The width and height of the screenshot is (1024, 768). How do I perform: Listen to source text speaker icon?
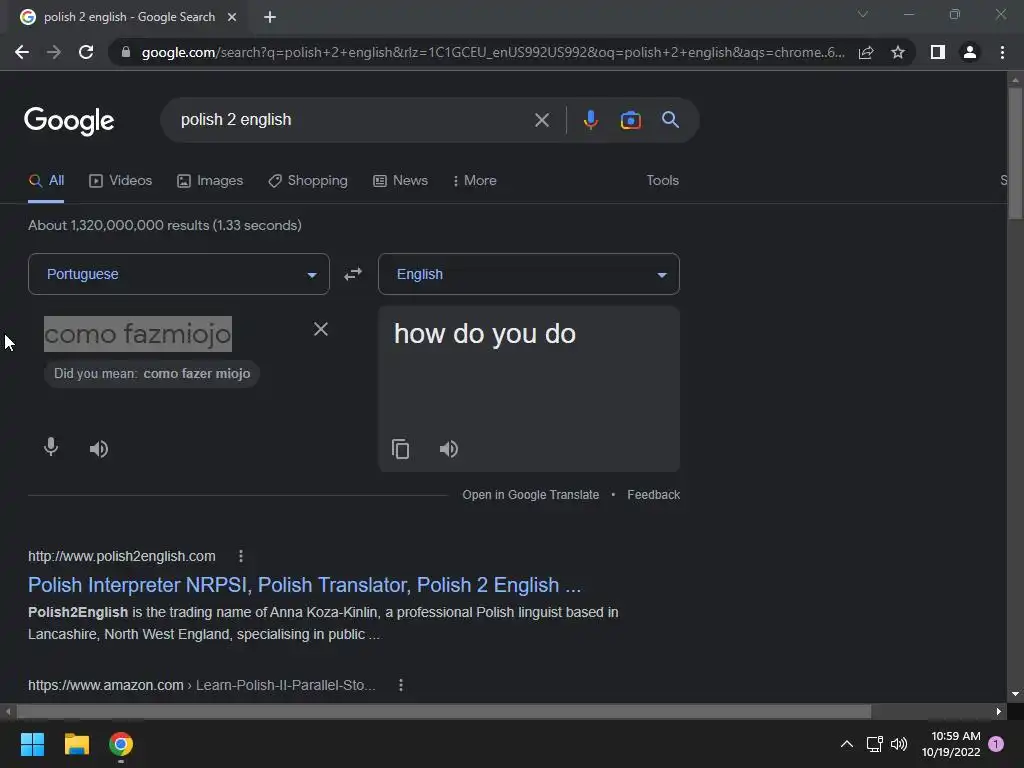(99, 449)
